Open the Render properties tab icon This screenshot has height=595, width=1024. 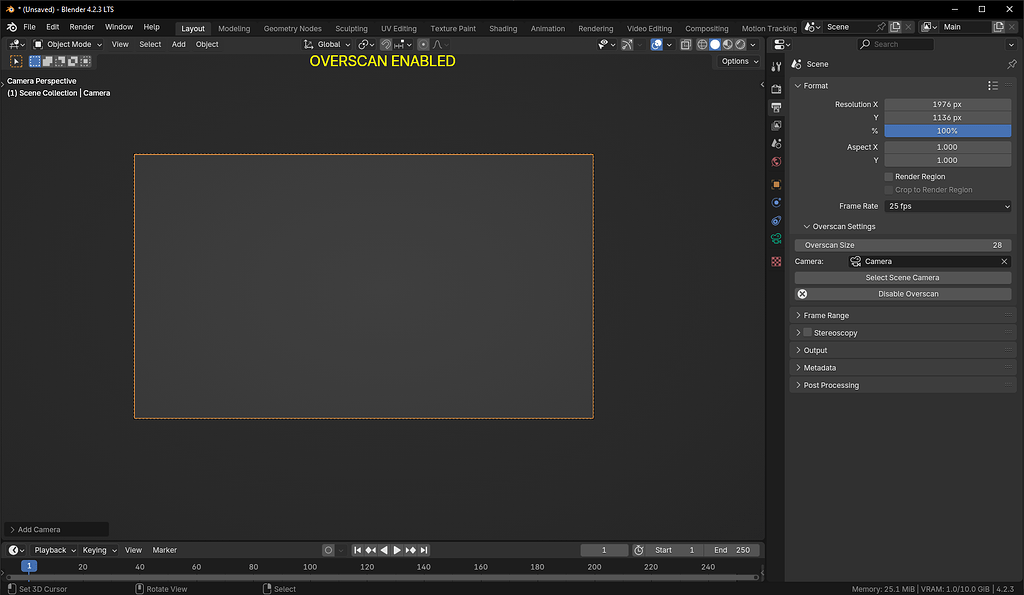tap(776, 89)
